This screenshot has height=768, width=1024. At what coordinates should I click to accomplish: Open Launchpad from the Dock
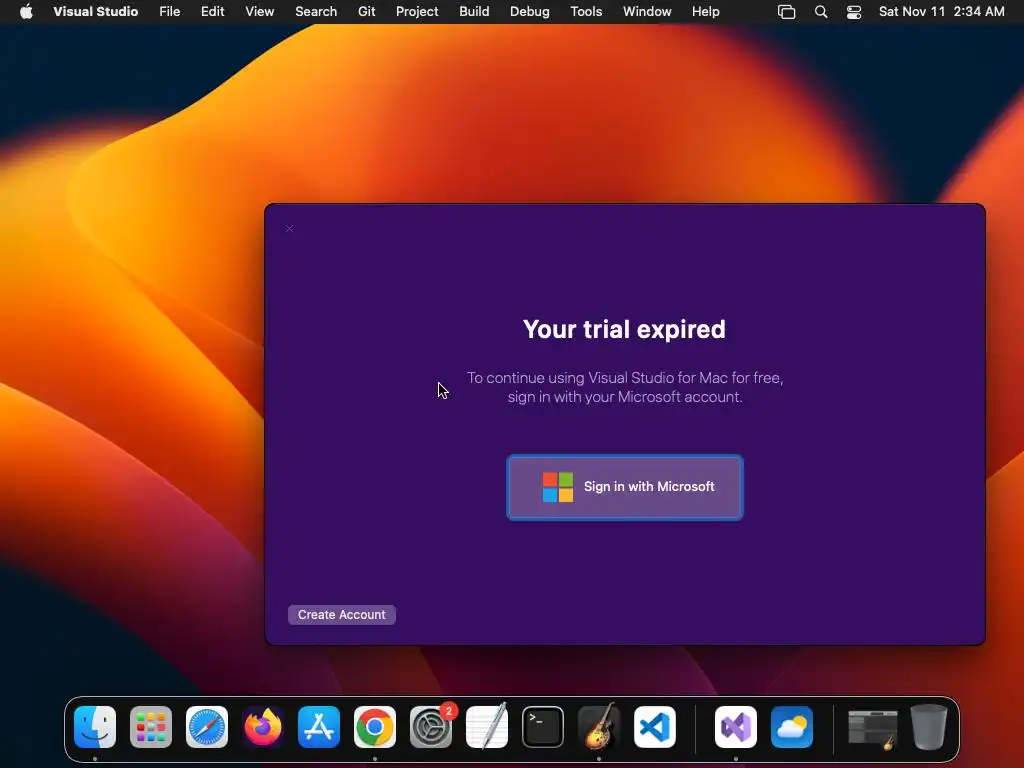(x=151, y=727)
